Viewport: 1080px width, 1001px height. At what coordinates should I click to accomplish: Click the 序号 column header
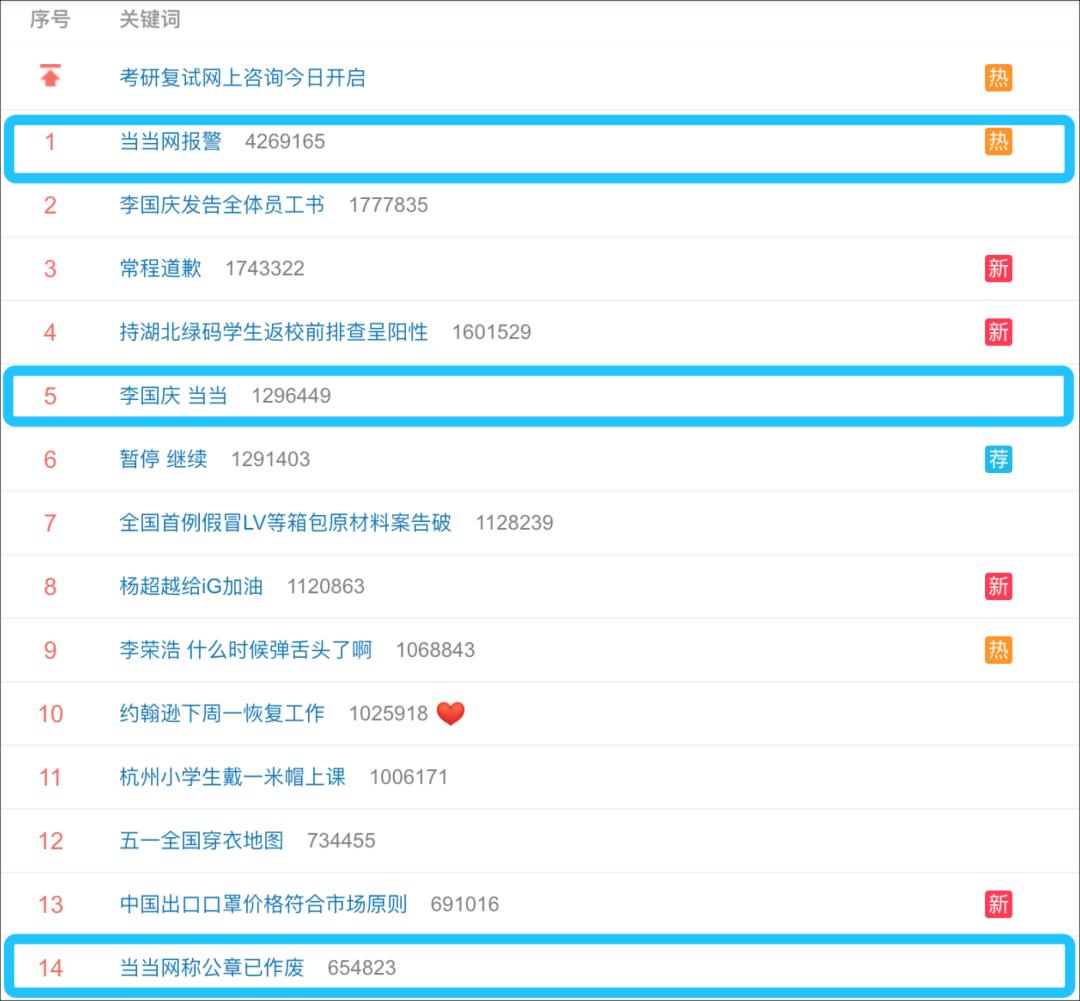[50, 19]
